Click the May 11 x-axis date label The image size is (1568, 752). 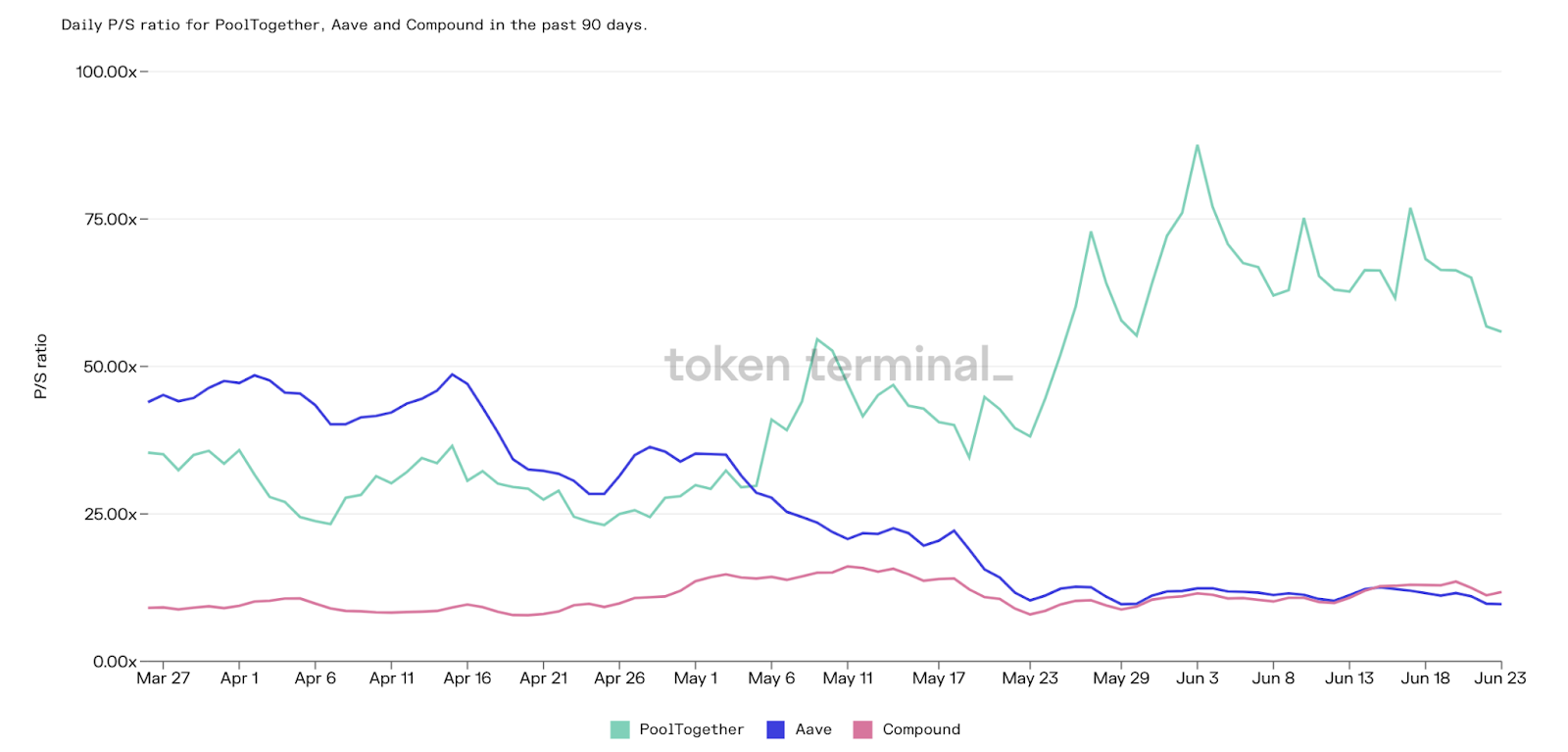coord(848,678)
